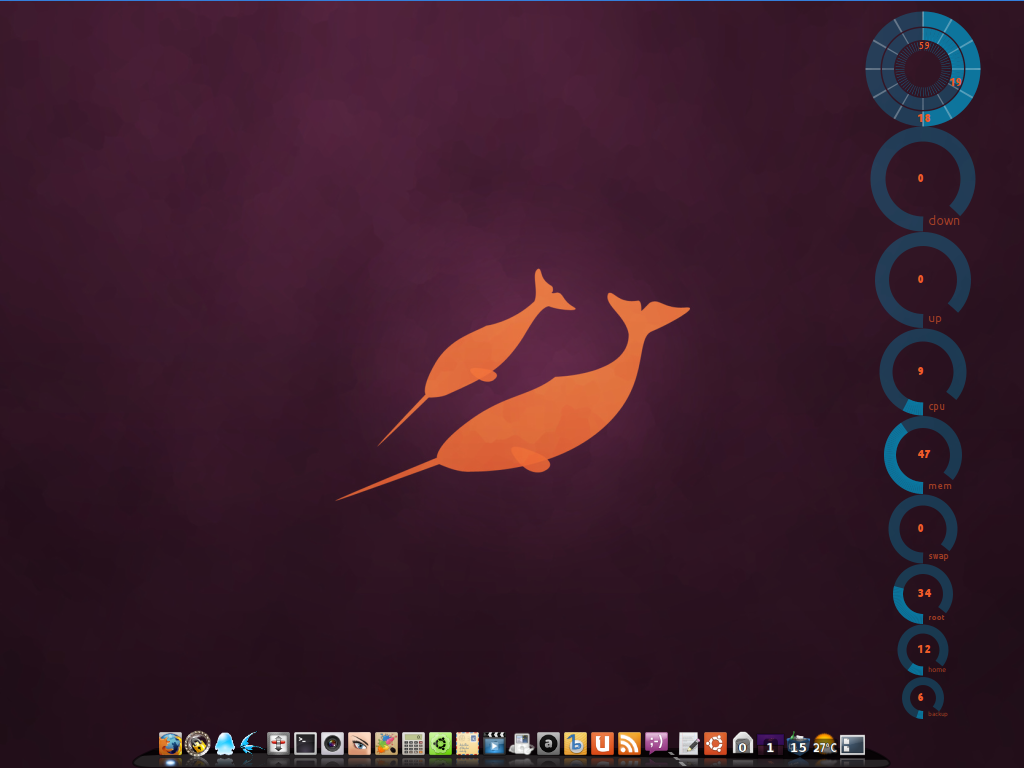Click the "cpu" usage ring

(x=923, y=372)
